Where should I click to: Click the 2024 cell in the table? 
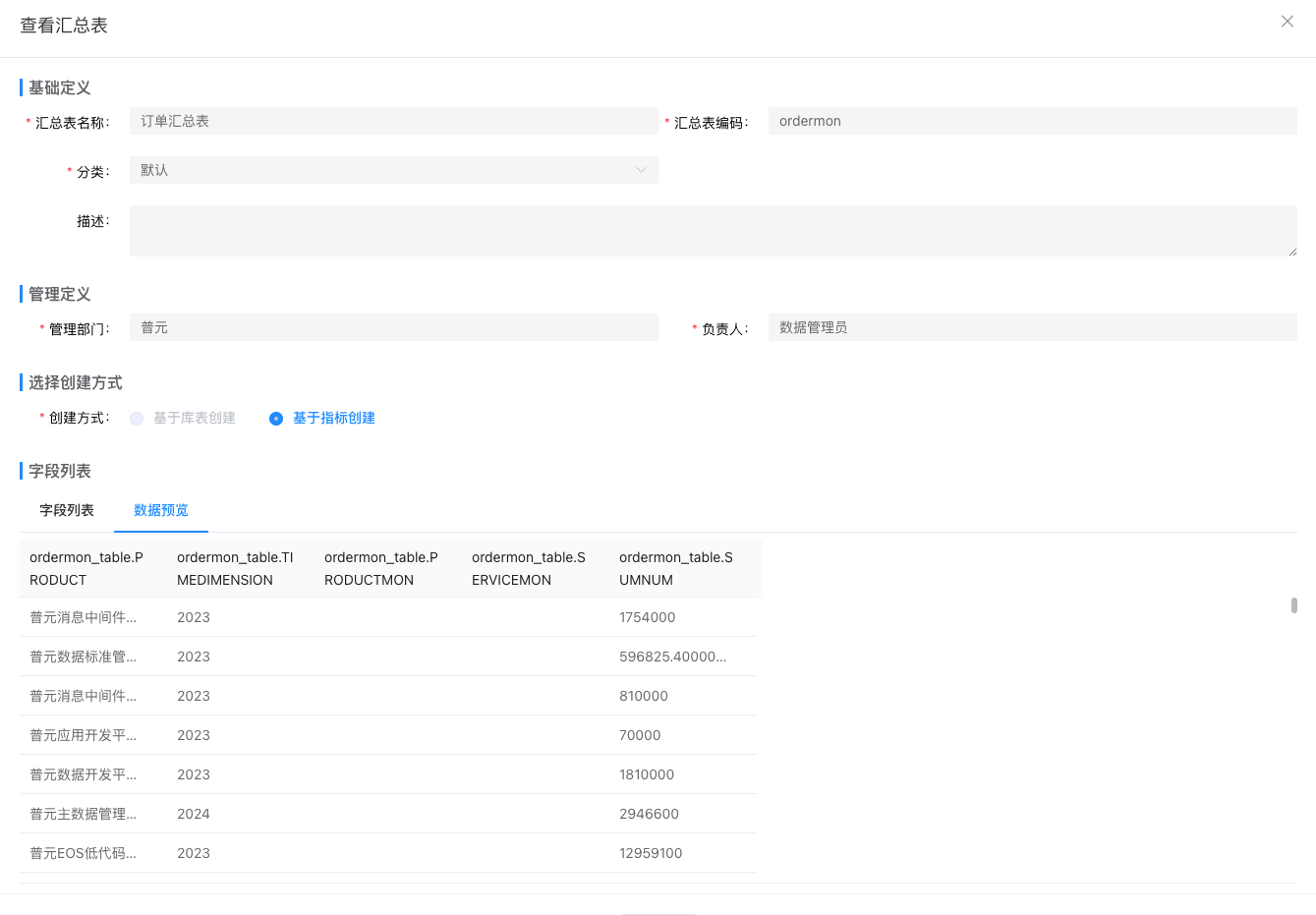click(x=194, y=814)
